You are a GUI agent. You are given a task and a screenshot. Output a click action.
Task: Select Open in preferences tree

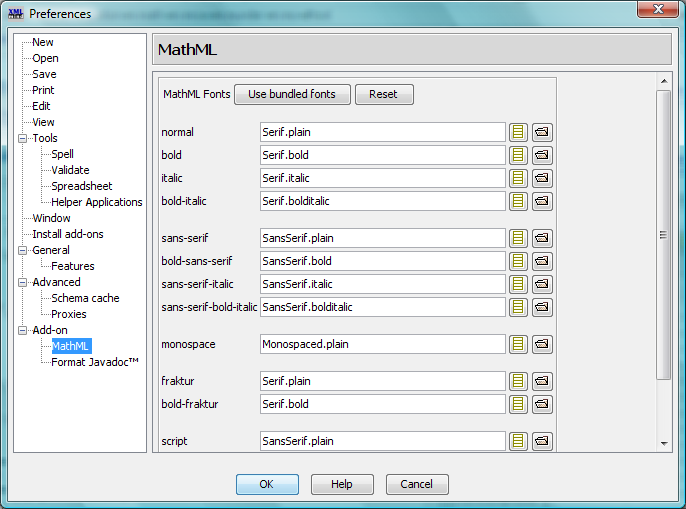45,58
